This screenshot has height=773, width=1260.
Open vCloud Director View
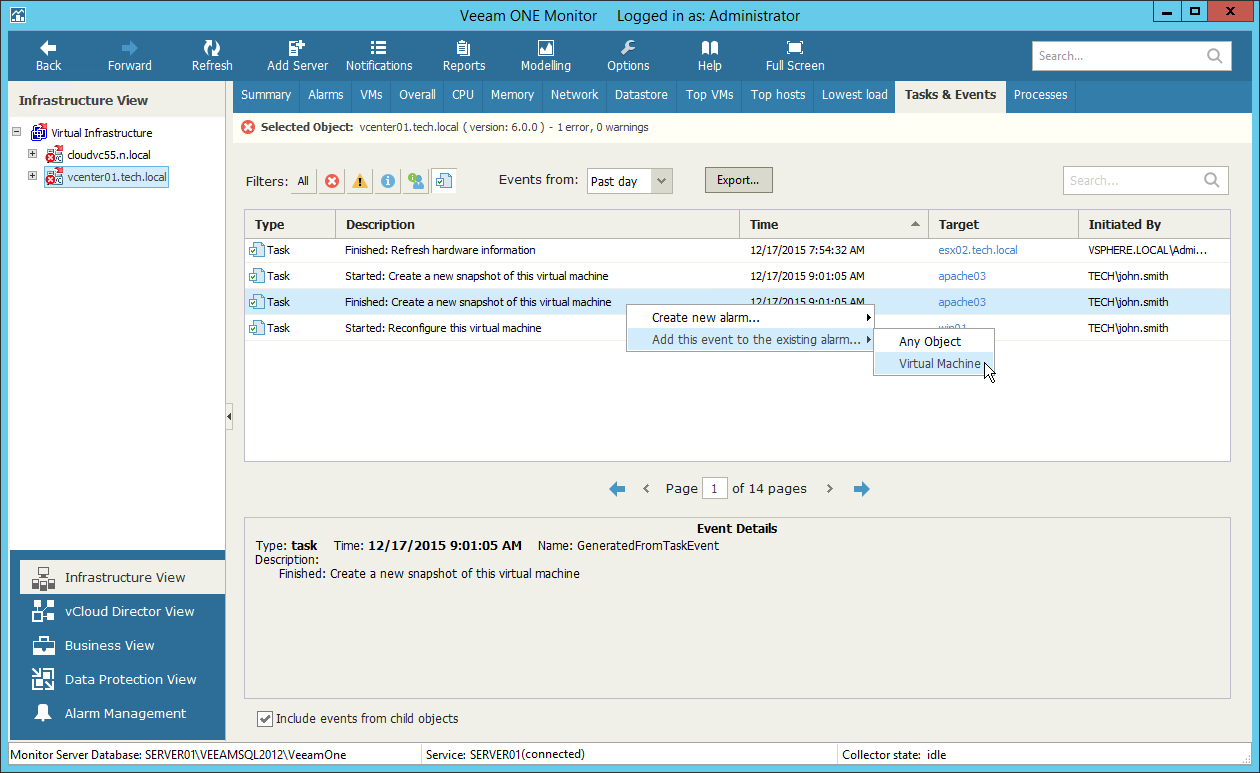point(122,611)
